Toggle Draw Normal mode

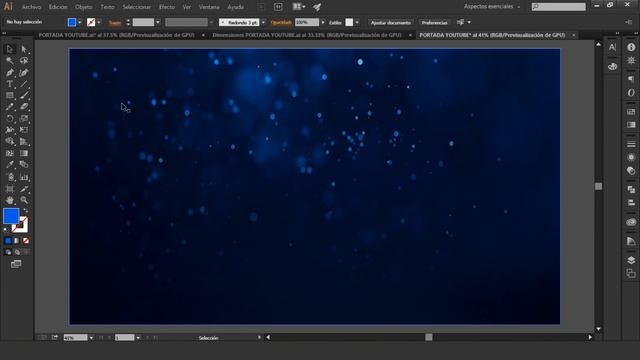(8, 252)
